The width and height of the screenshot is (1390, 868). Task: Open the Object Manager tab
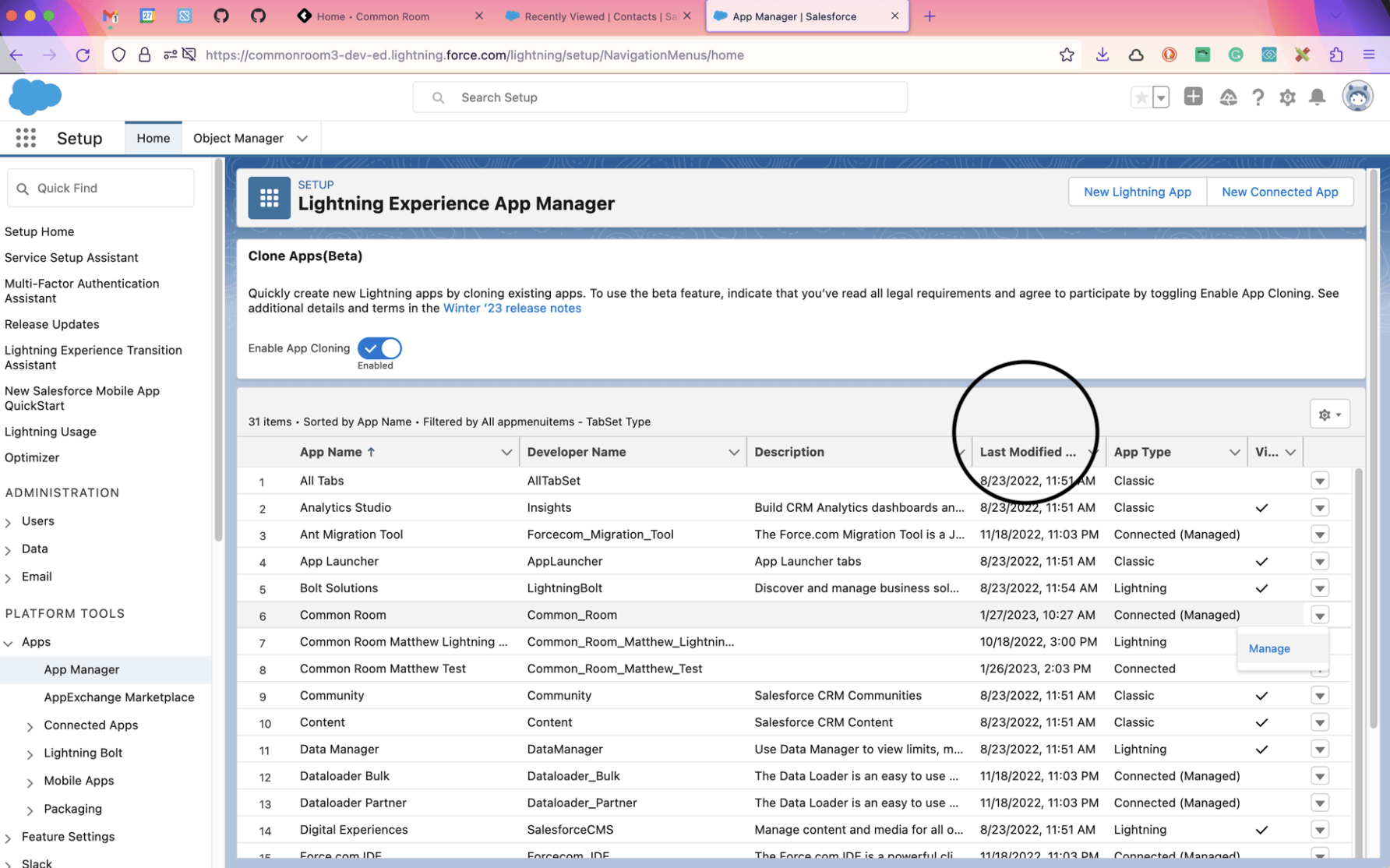238,138
